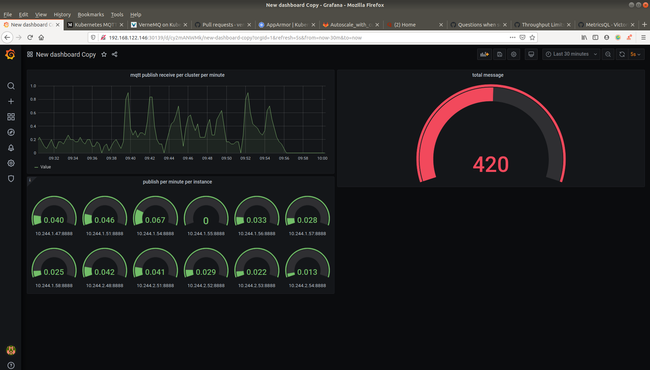Viewport: 650px width, 370px height.
Task: Open publish per minute per instance panel menu
Action: click(x=177, y=182)
